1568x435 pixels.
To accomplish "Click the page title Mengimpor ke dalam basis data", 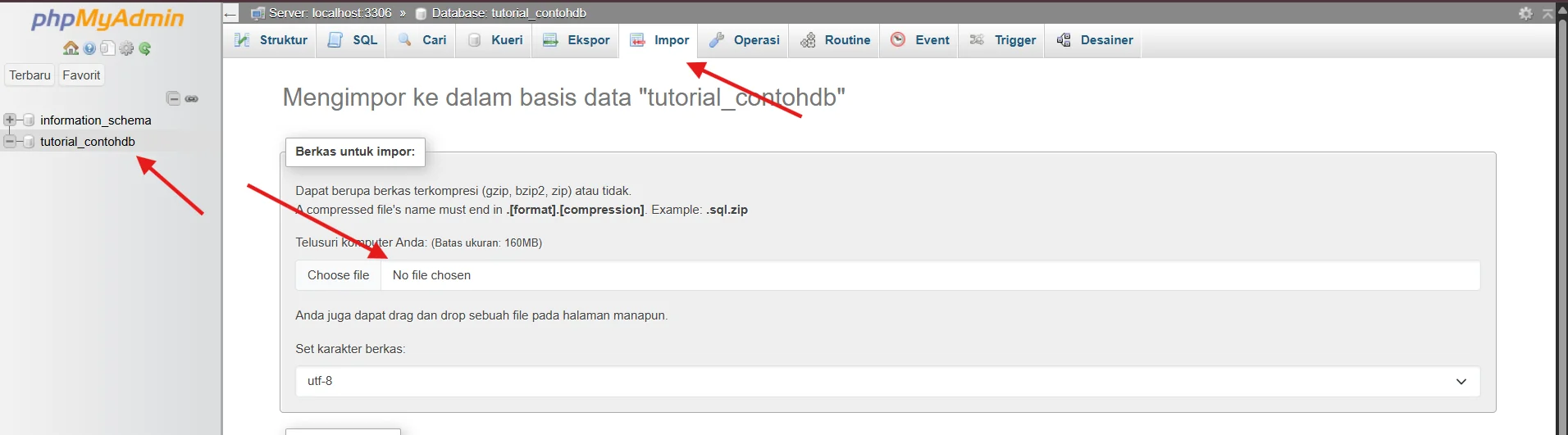I will coord(563,97).
